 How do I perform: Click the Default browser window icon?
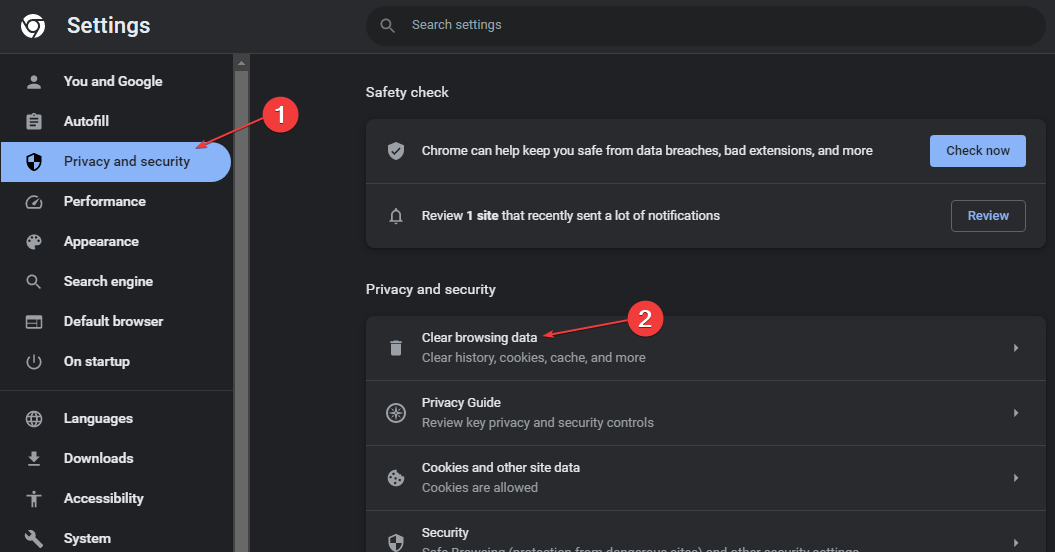click(x=34, y=322)
